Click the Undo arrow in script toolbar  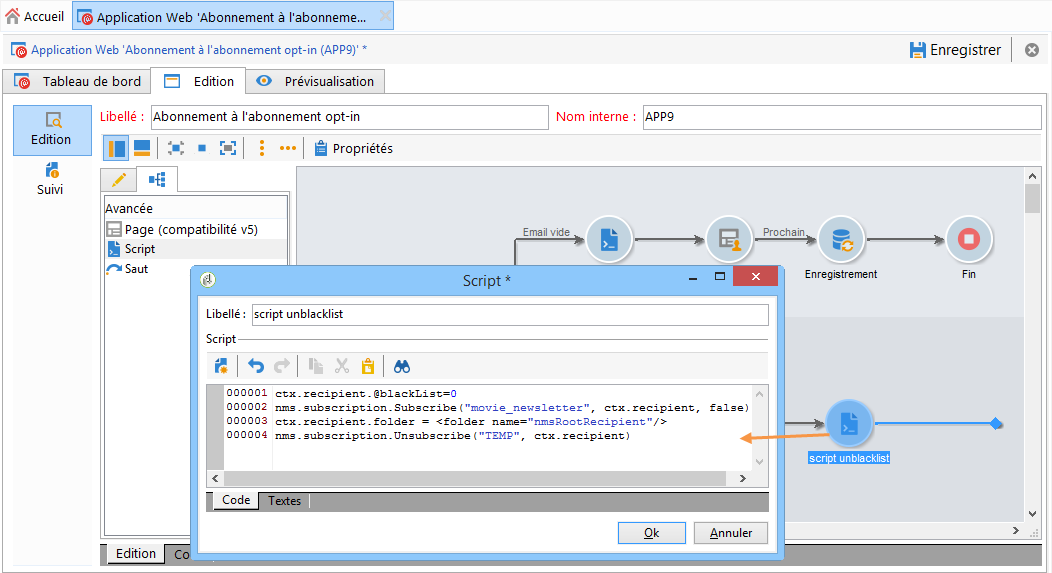click(x=256, y=366)
